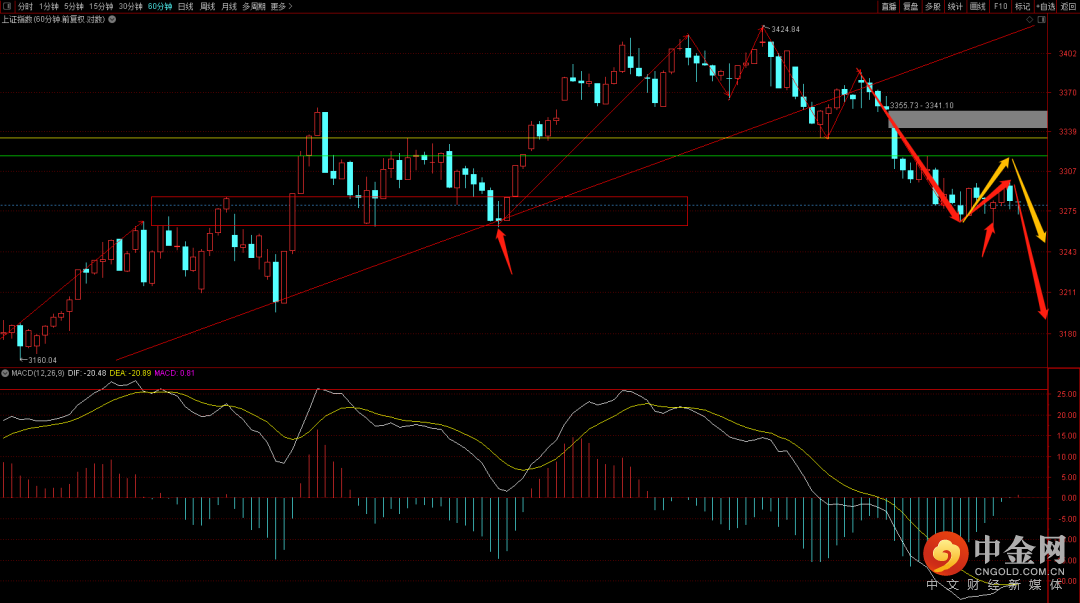Click the 3180 price axis label
Viewport: 1080px width, 603px height.
(x=1067, y=334)
